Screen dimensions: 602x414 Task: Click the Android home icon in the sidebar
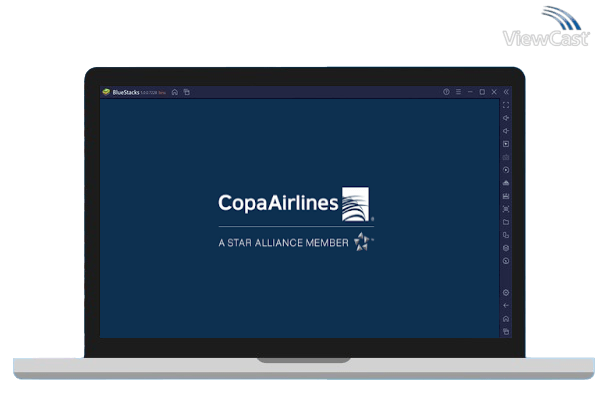(506, 319)
